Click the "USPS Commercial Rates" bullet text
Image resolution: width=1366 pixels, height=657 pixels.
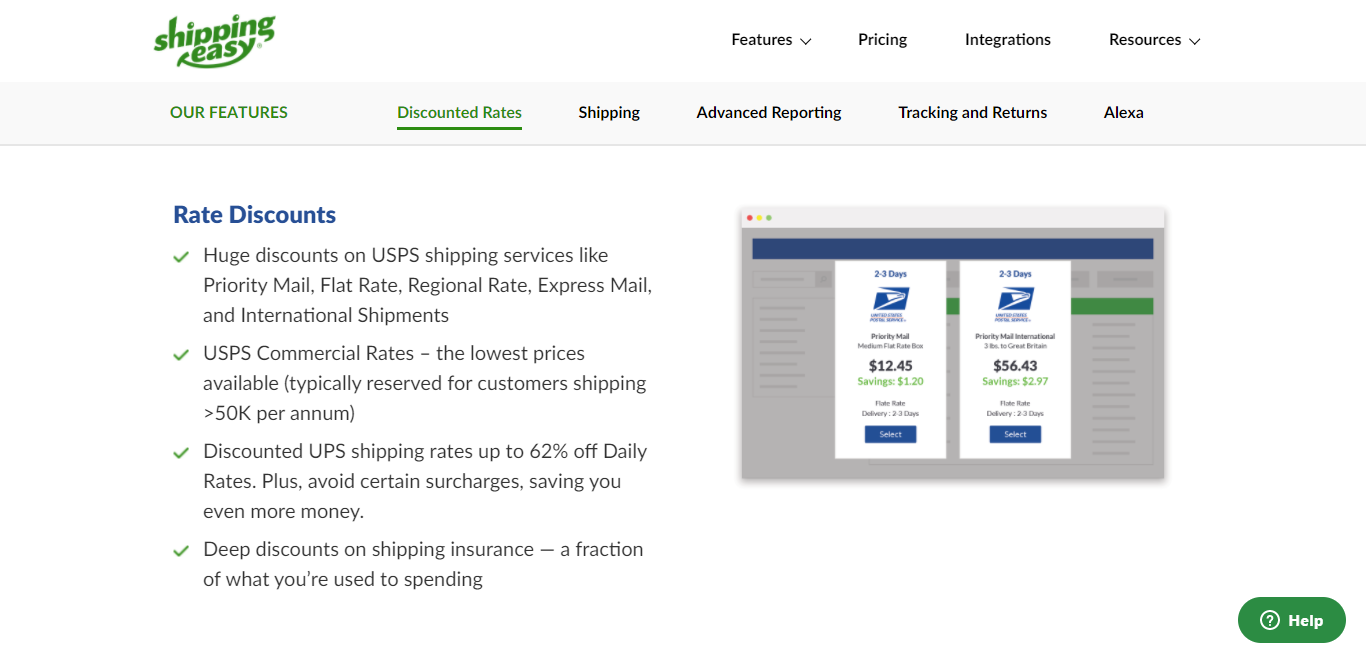424,383
